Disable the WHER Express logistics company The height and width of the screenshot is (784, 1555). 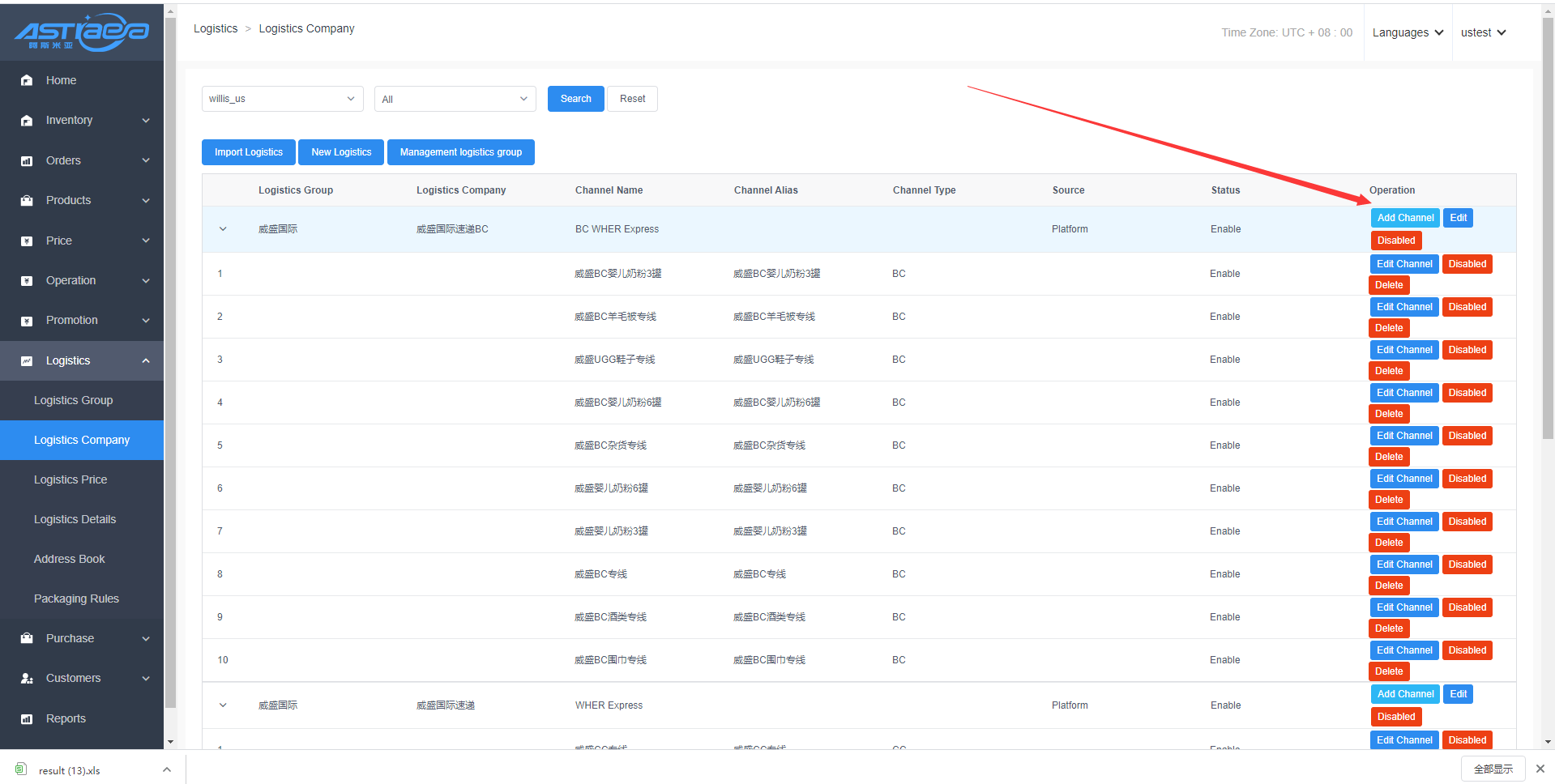pyautogui.click(x=1395, y=717)
